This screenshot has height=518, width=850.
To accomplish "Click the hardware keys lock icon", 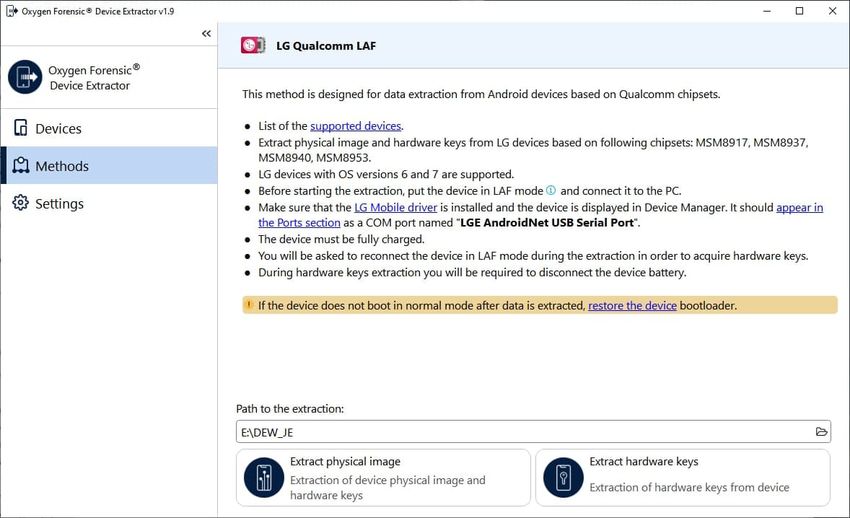I will [563, 477].
